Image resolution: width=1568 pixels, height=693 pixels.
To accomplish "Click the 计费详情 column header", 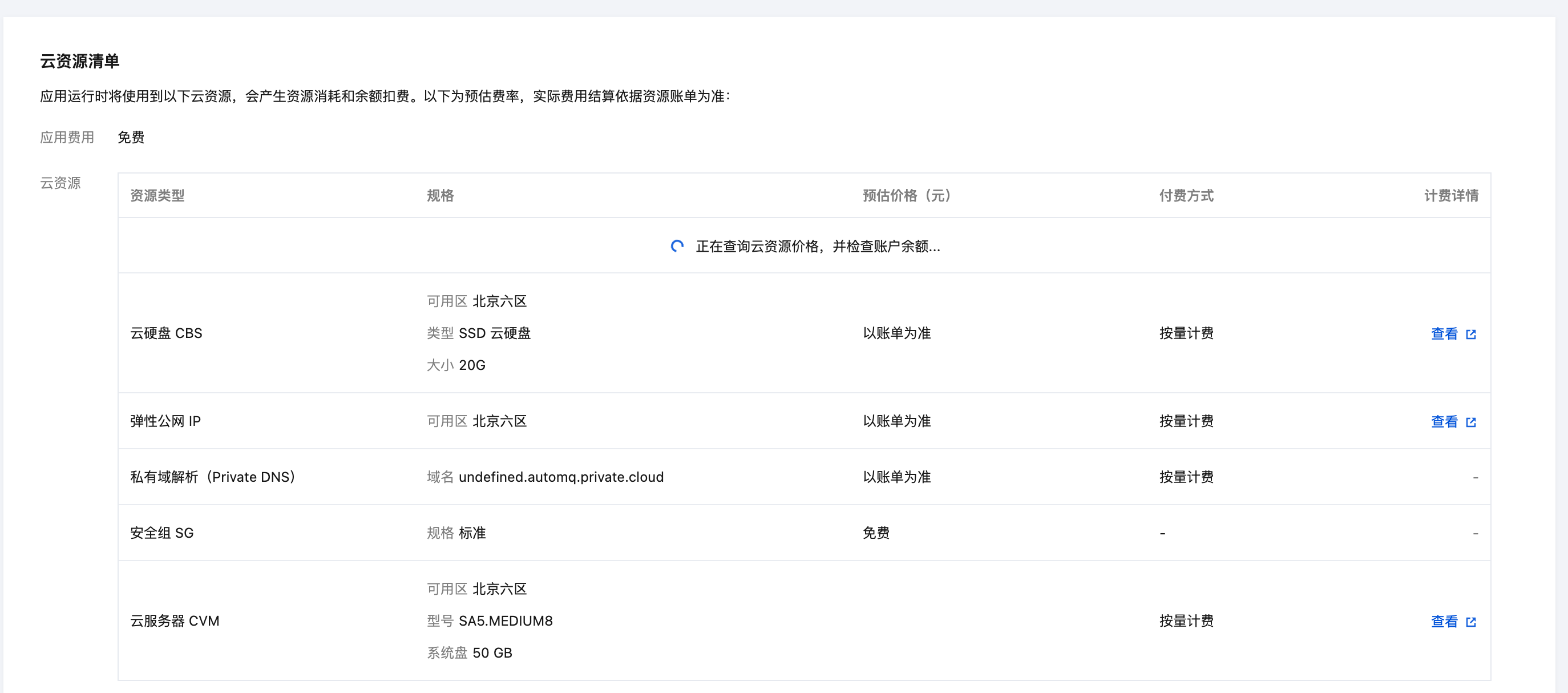I will coord(1450,195).
